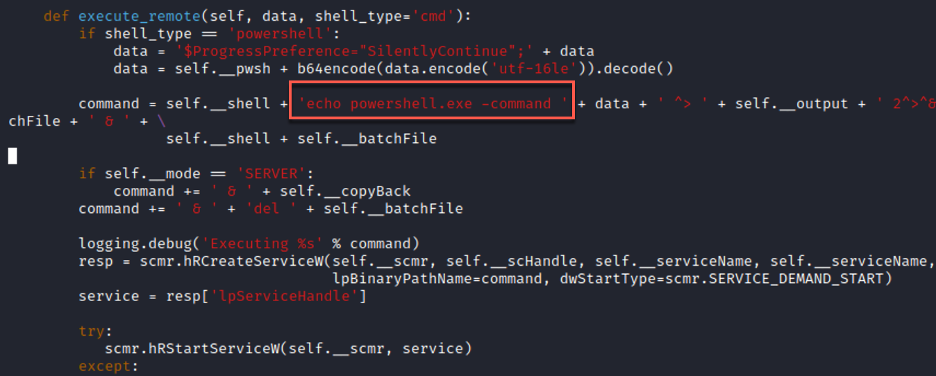Viewport: 936px width, 376px height.
Task: Click scmr.hRCreateServiceW function call
Action: (232, 261)
